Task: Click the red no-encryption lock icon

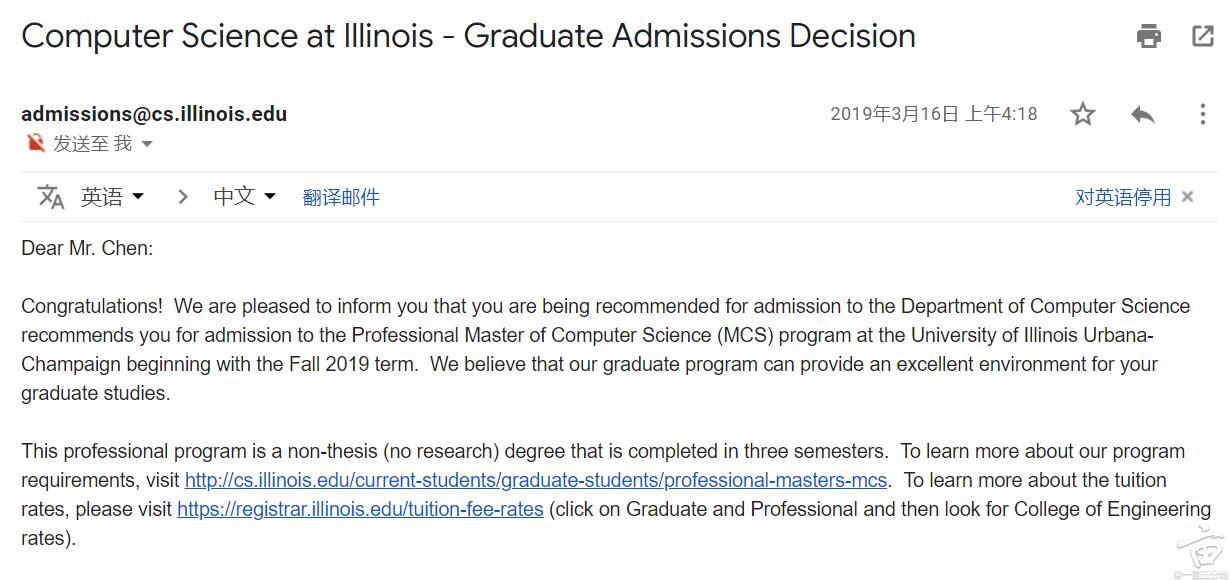Action: pyautogui.click(x=36, y=143)
